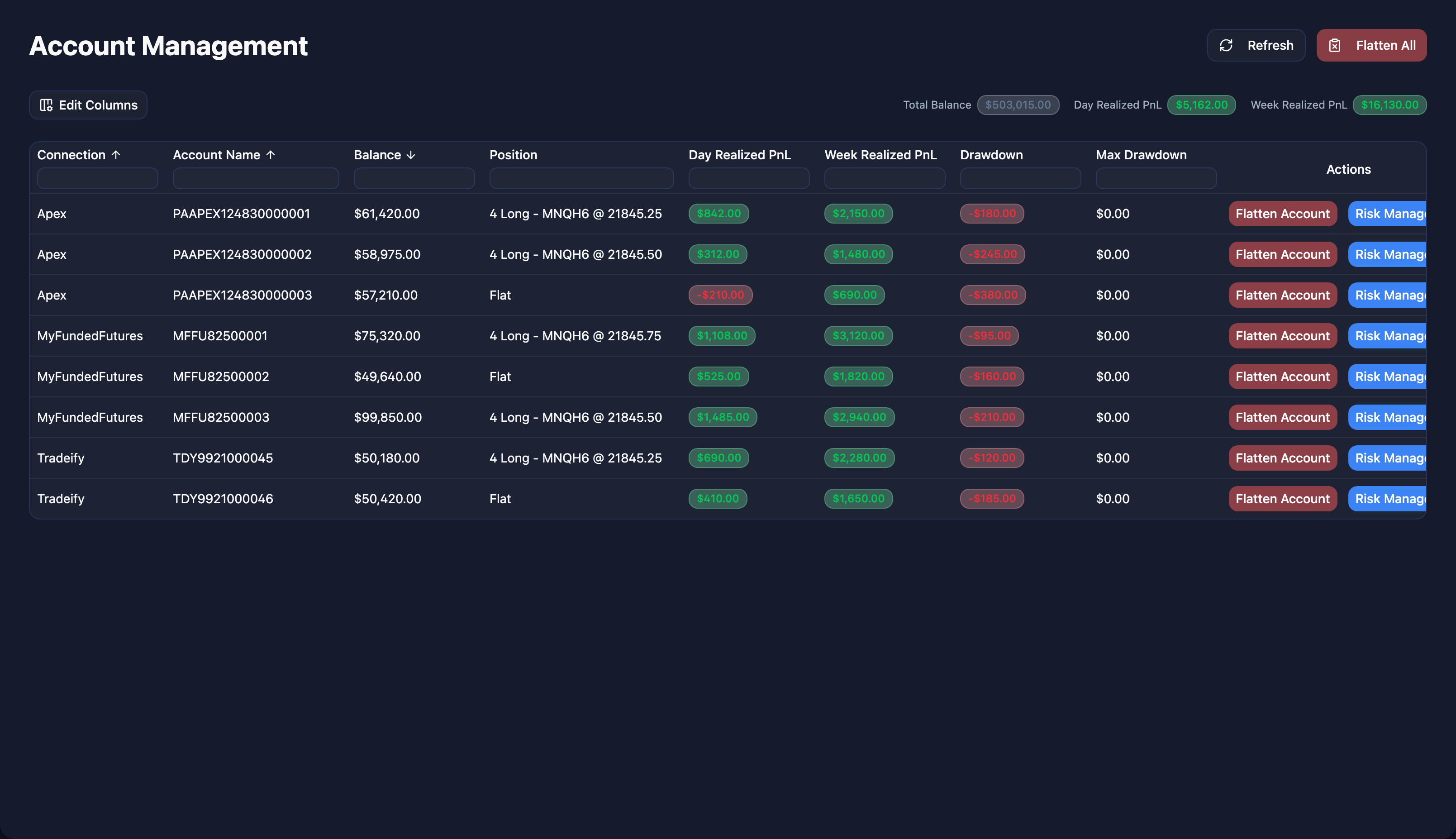The image size is (1456, 839).
Task: Click the Flatten All button label
Action: click(1386, 46)
